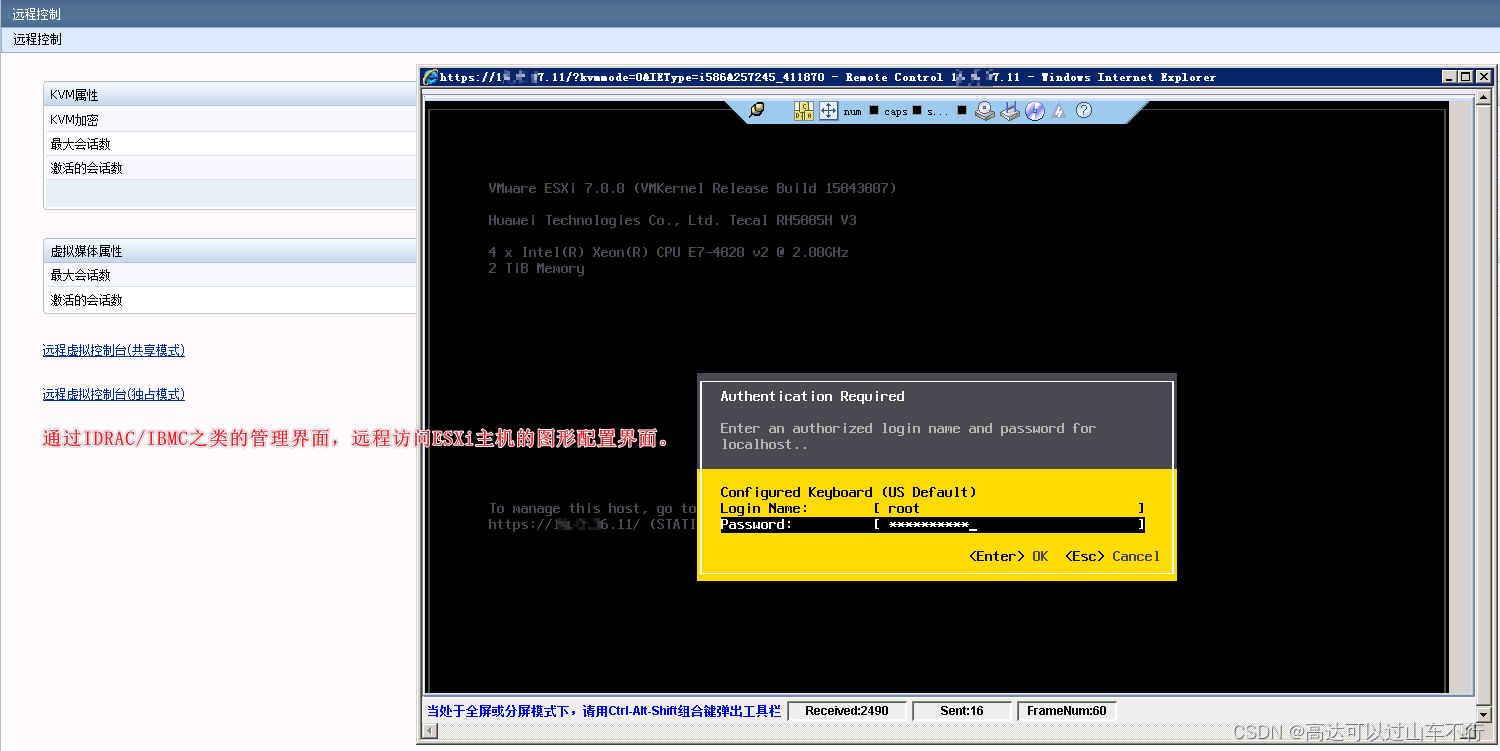Toggle the caps lock indicator
The height and width of the screenshot is (751, 1500).
click(x=916, y=110)
